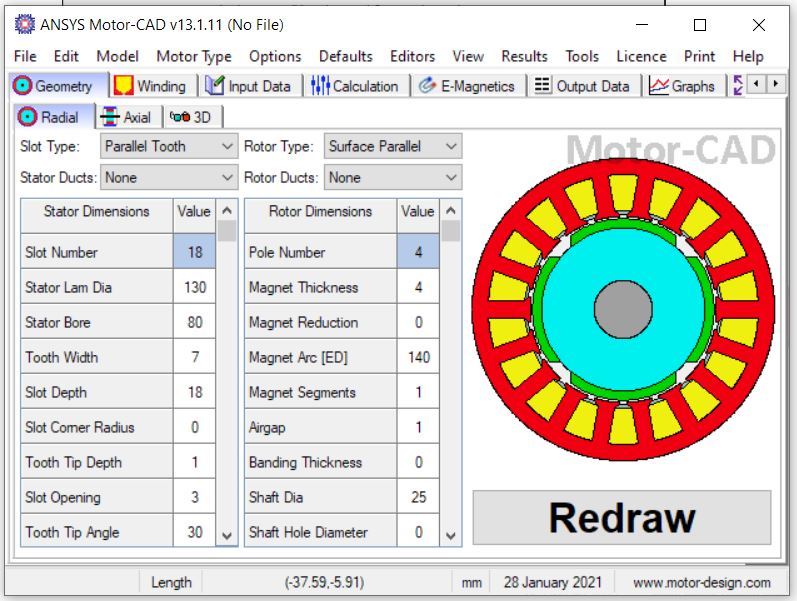Expand the Rotor Ducts dropdown

click(393, 177)
